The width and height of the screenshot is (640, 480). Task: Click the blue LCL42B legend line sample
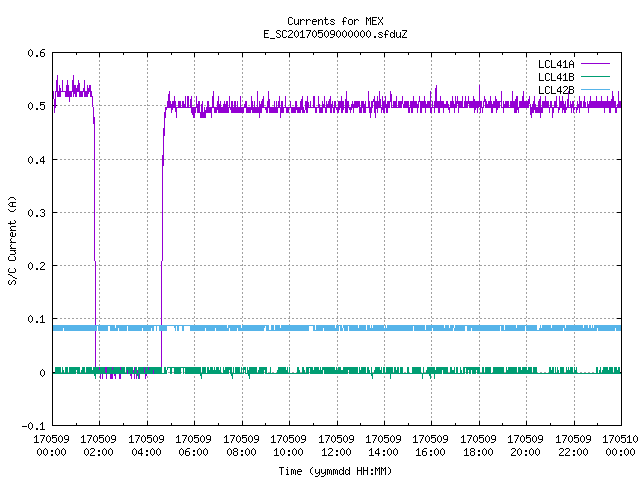coord(595,90)
